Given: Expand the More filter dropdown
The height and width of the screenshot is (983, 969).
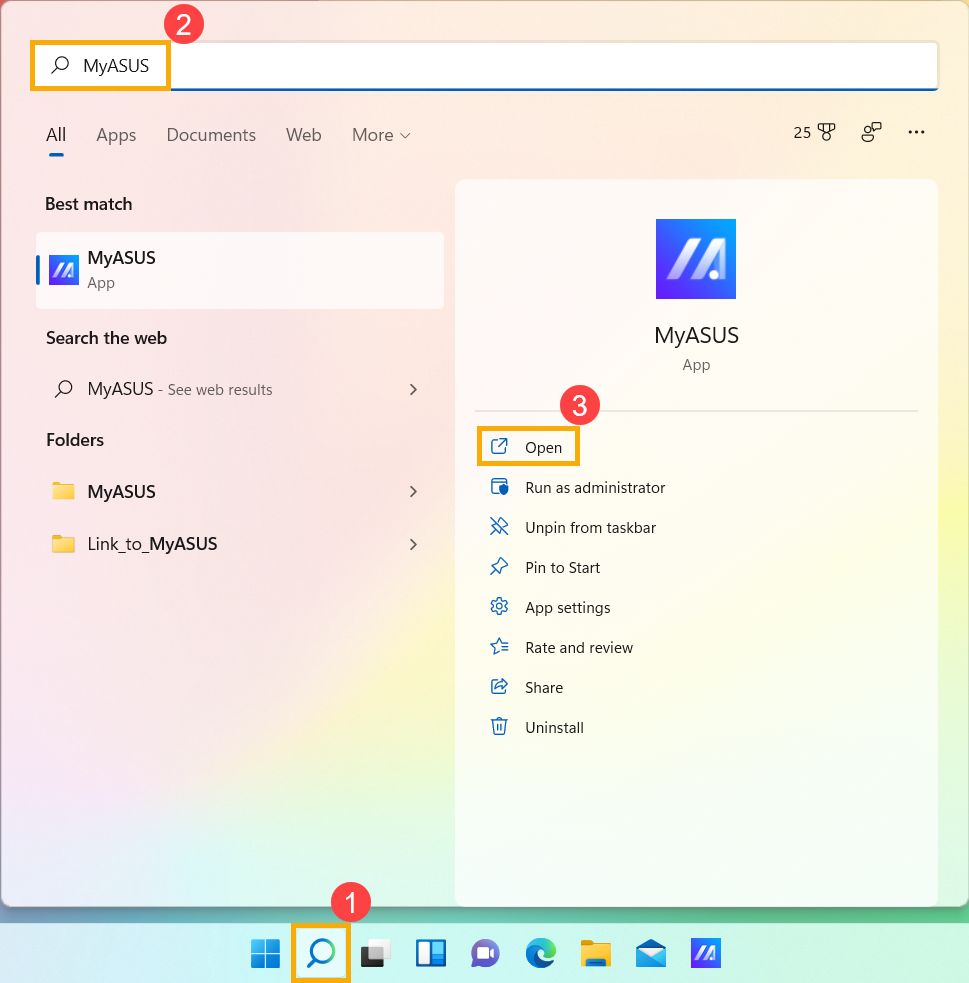Looking at the screenshot, I should tap(381, 135).
